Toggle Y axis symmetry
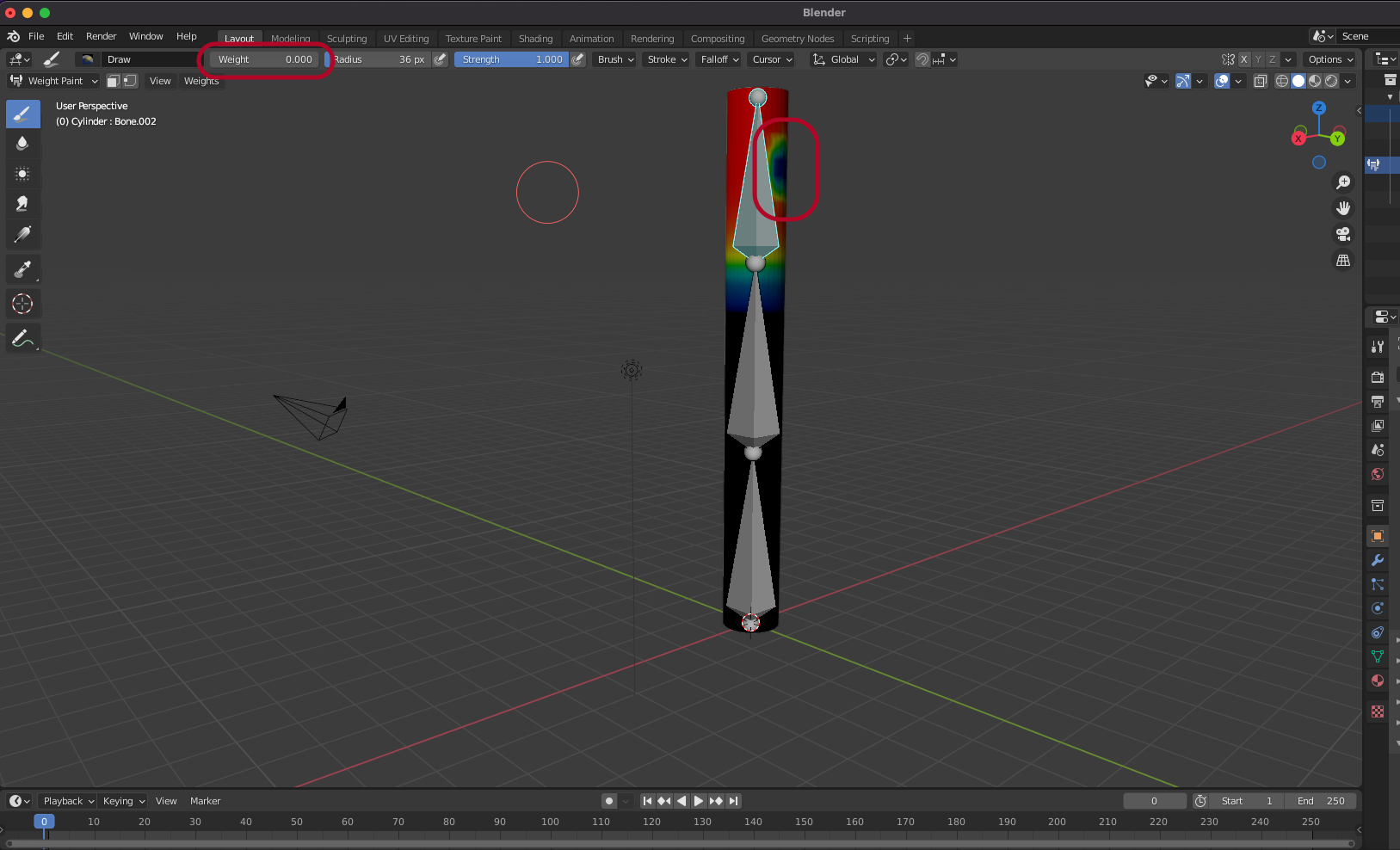The height and width of the screenshot is (850, 1400). click(x=1258, y=59)
